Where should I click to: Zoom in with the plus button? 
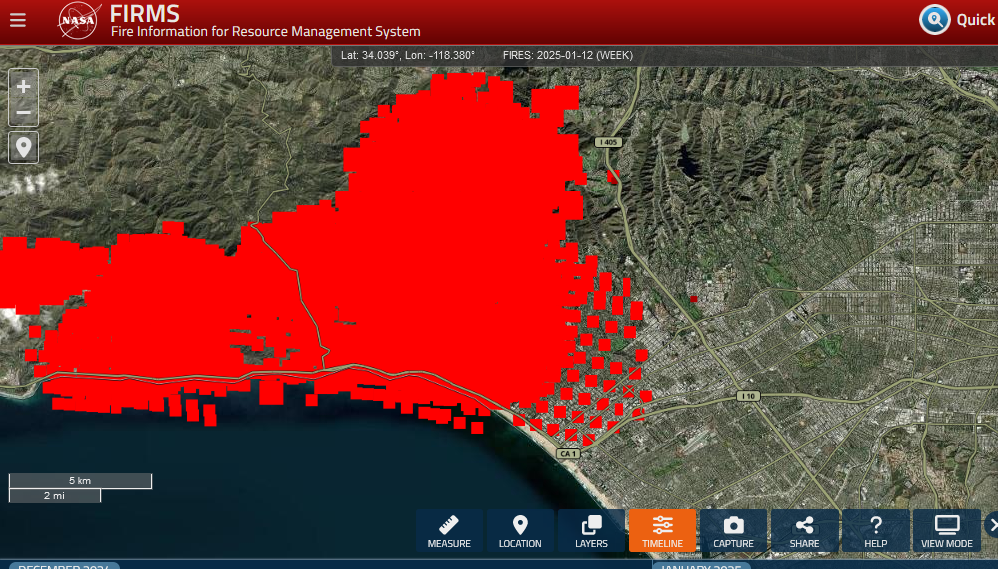click(x=24, y=86)
